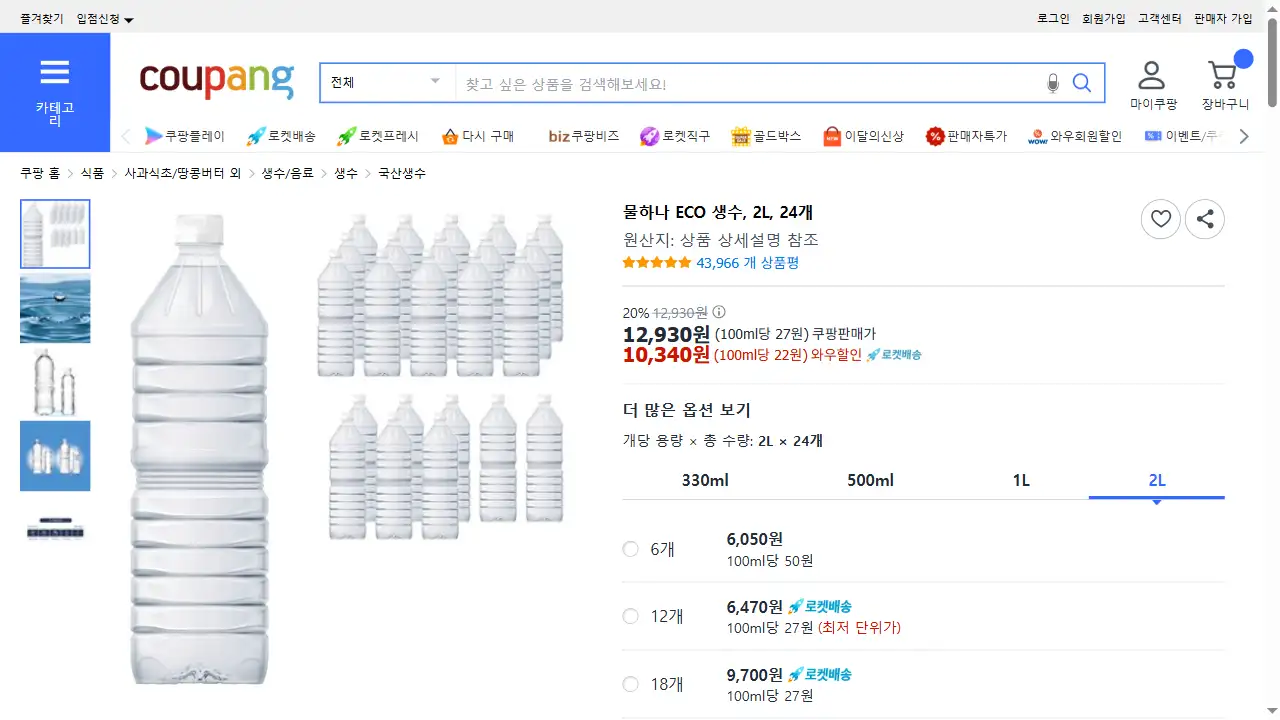Open the 판매자 가입 link
The width and height of the screenshot is (1280, 720).
coord(1223,19)
